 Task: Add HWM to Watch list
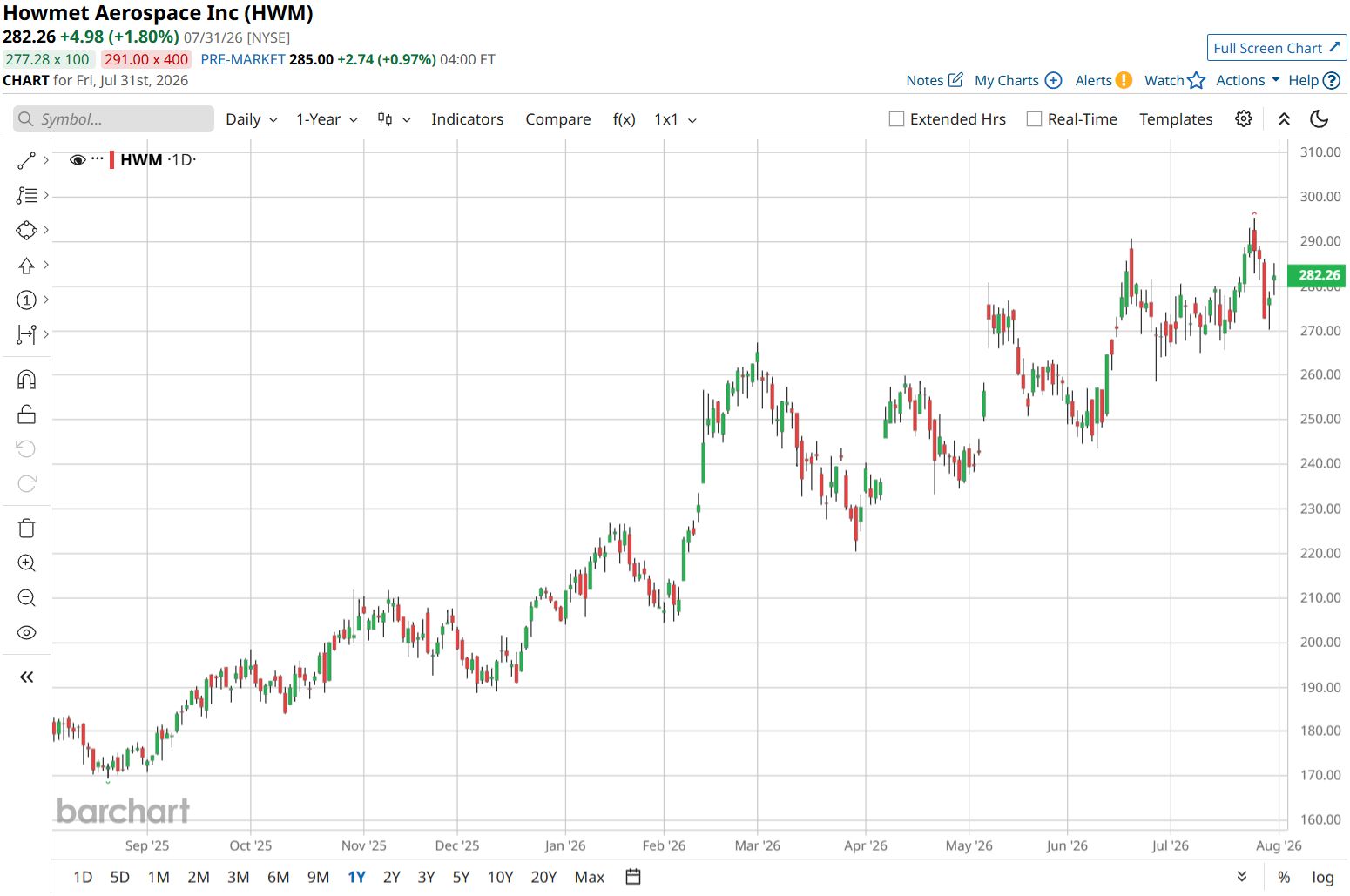(1174, 80)
